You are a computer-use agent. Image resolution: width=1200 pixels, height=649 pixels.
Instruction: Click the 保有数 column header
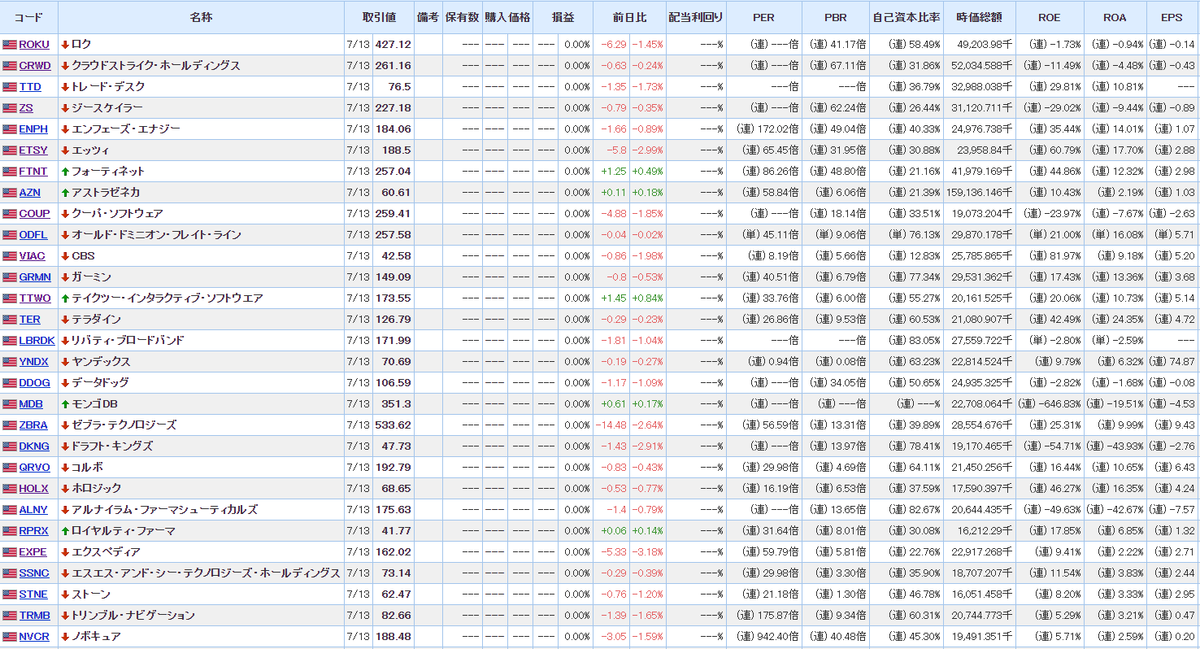point(461,17)
